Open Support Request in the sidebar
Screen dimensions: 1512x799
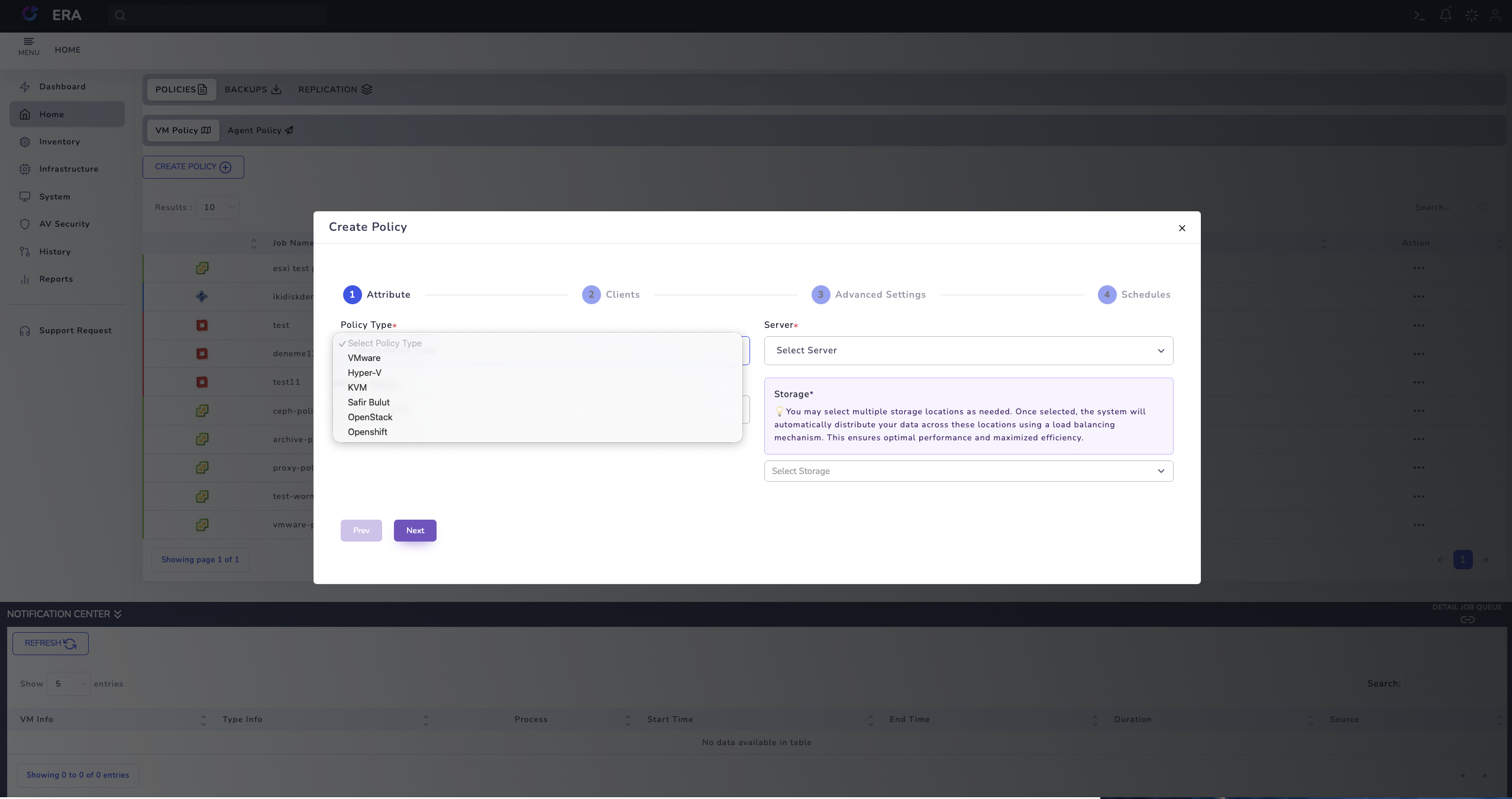click(x=75, y=331)
